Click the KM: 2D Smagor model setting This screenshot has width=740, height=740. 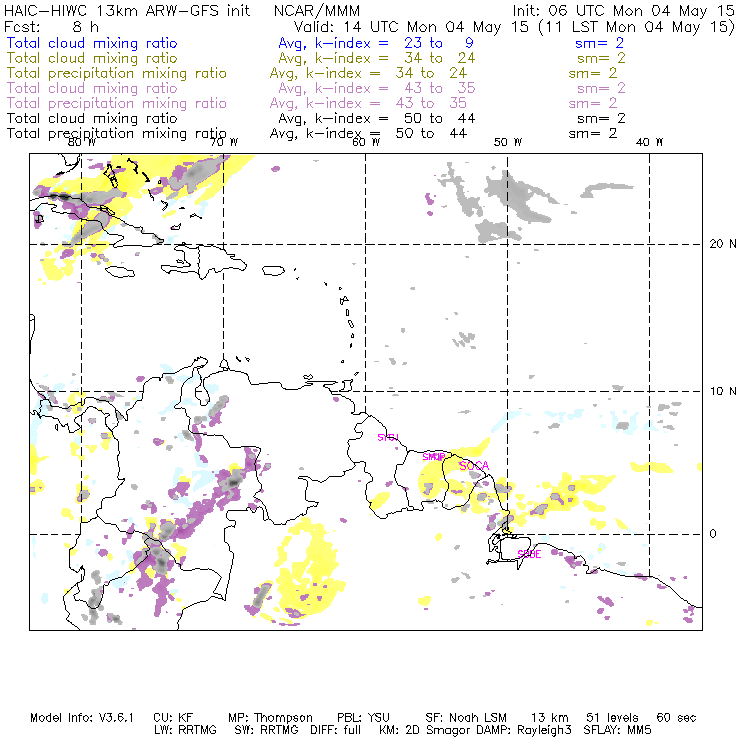(423, 730)
